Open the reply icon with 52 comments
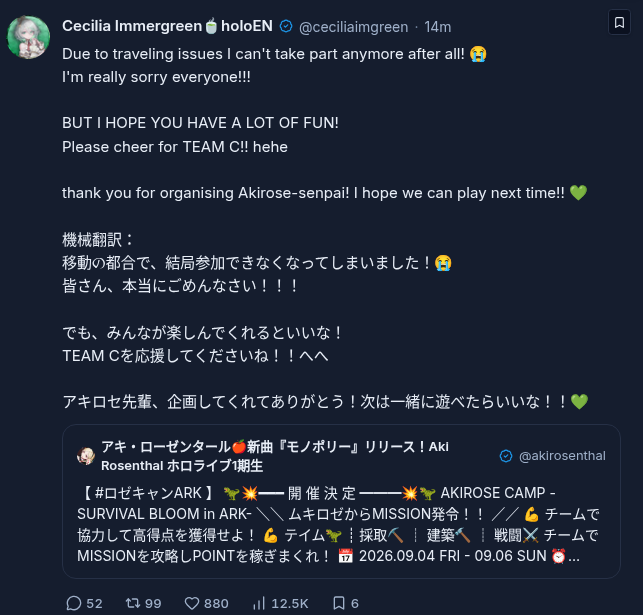Viewport: 643px width, 615px height. [x=74, y=603]
